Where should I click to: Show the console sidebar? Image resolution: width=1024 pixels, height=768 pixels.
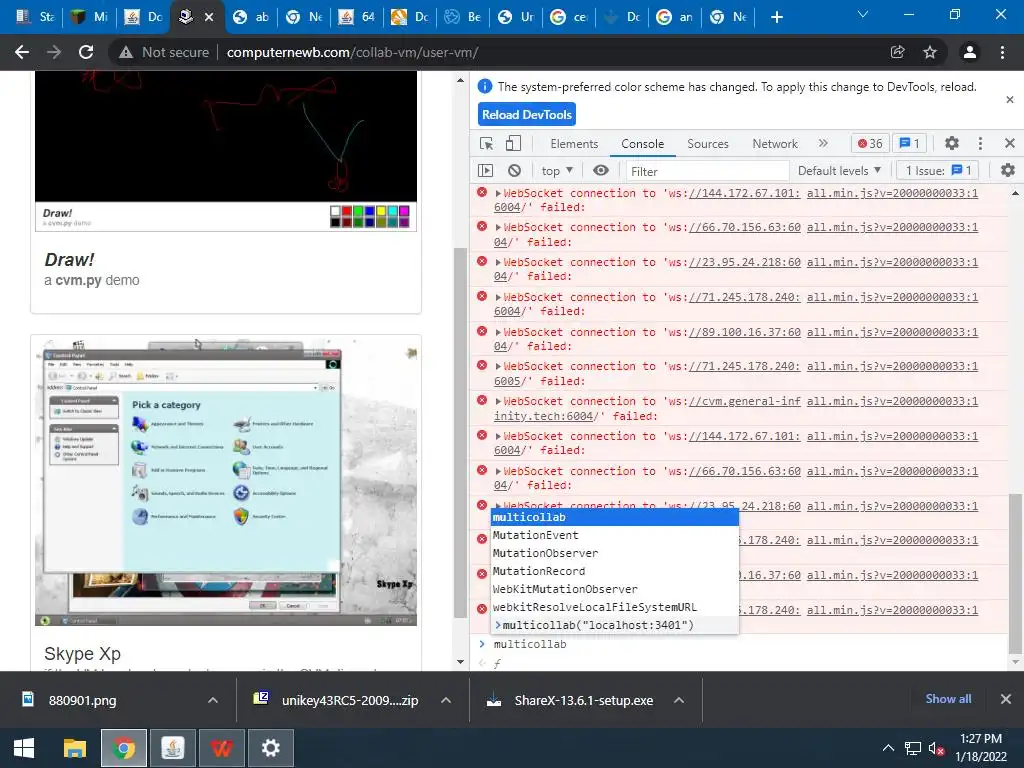click(485, 170)
